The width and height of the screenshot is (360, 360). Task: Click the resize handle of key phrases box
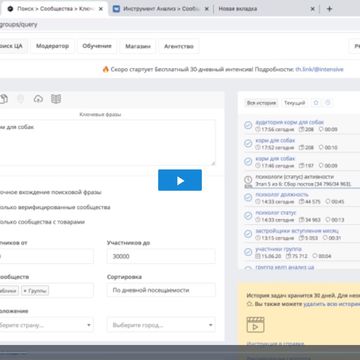[213, 163]
